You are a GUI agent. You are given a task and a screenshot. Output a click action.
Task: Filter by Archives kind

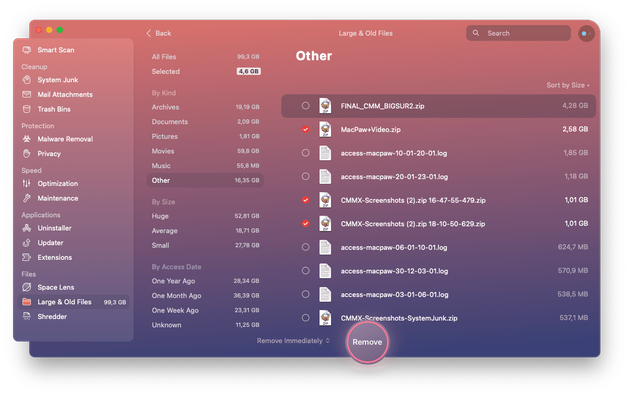[x=205, y=107]
